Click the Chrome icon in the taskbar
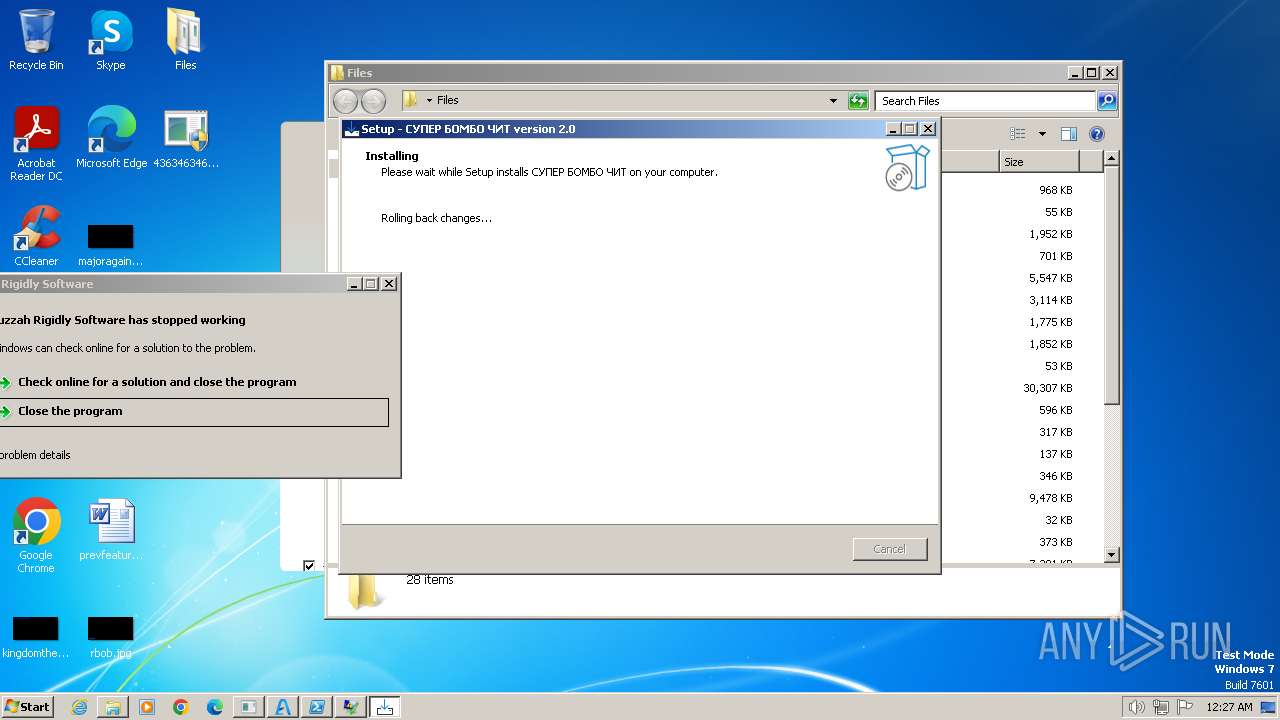Screen dimensions: 1280x720 point(181,707)
